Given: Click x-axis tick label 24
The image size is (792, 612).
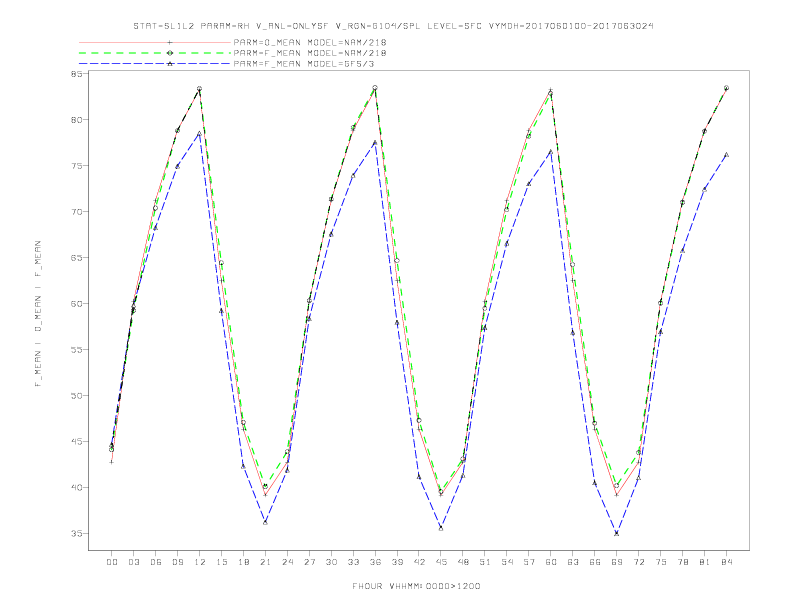Looking at the screenshot, I should coord(287,562).
